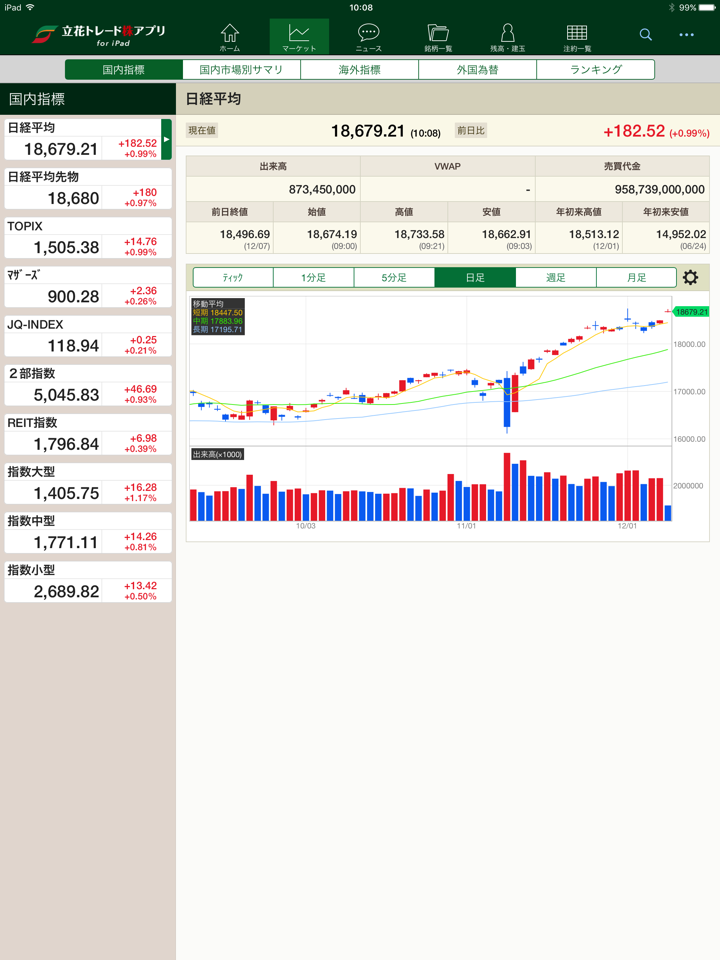Open the 銘柄一覧 folder icon

point(438,37)
